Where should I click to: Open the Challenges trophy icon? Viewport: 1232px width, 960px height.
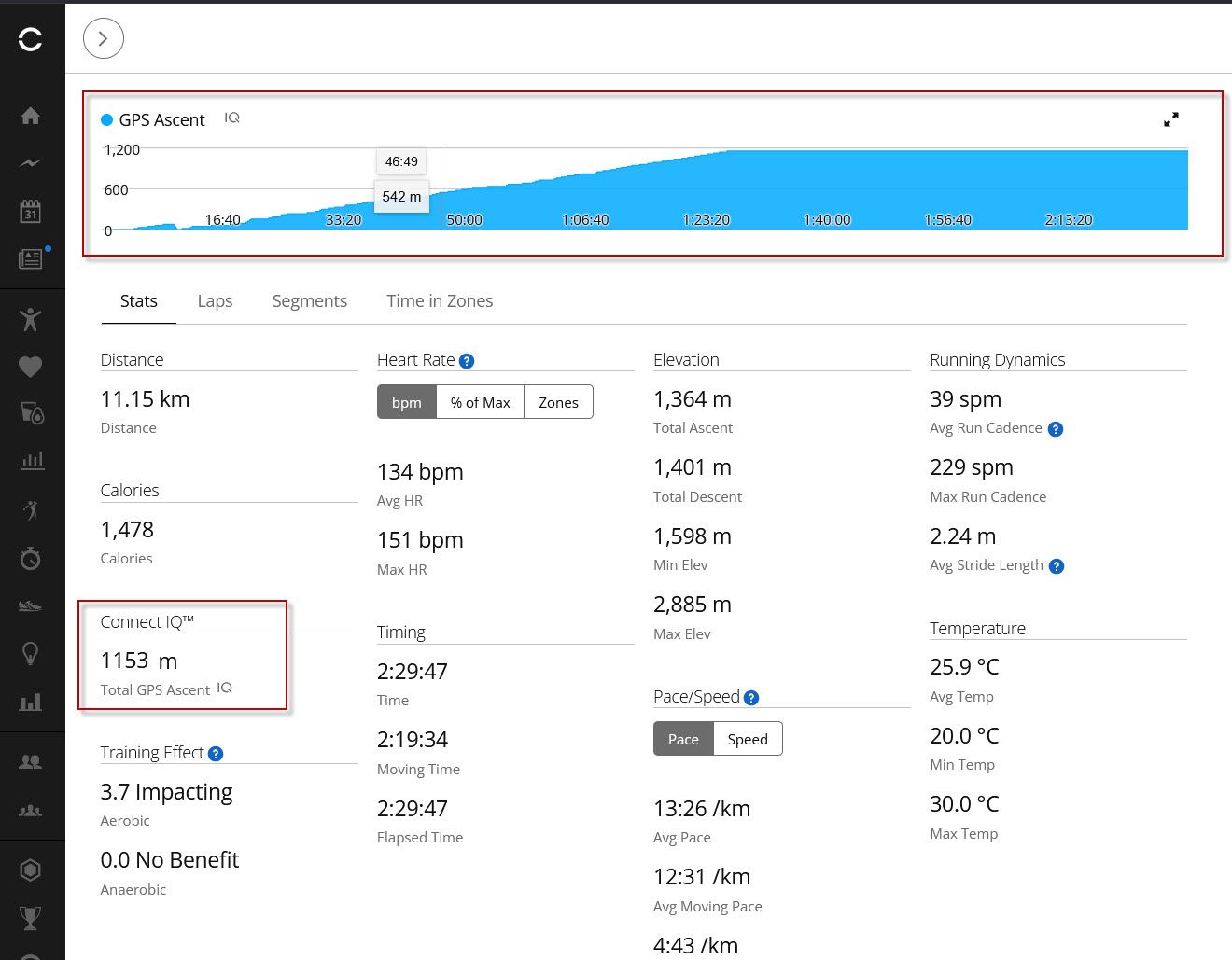point(30,918)
